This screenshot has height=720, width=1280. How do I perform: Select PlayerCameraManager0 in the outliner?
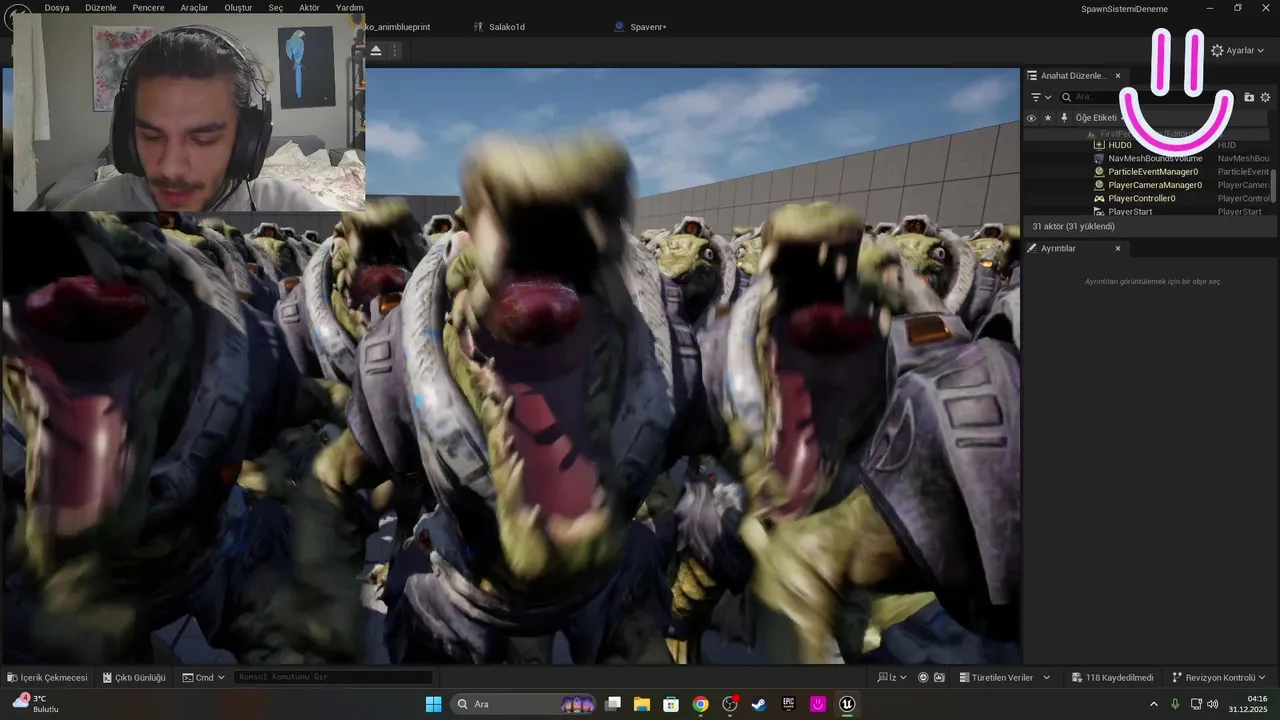[1155, 185]
